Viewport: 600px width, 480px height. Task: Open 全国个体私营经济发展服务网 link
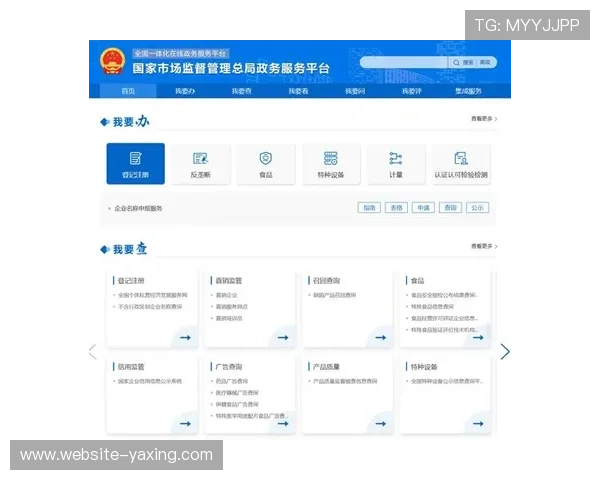pyautogui.click(x=153, y=295)
